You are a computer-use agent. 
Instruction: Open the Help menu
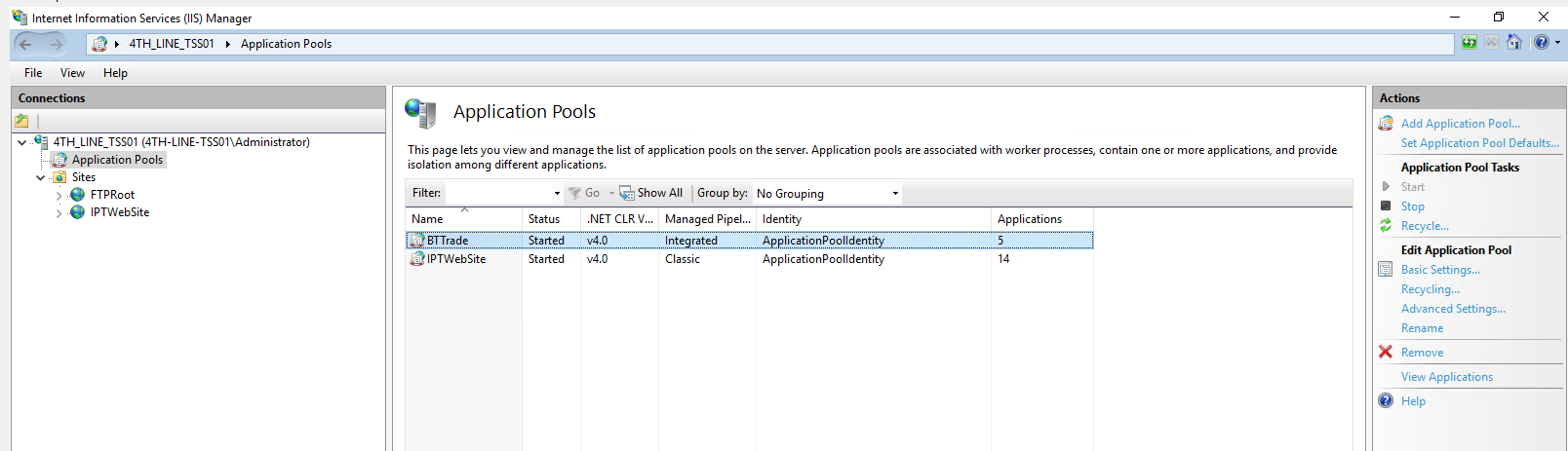point(115,73)
